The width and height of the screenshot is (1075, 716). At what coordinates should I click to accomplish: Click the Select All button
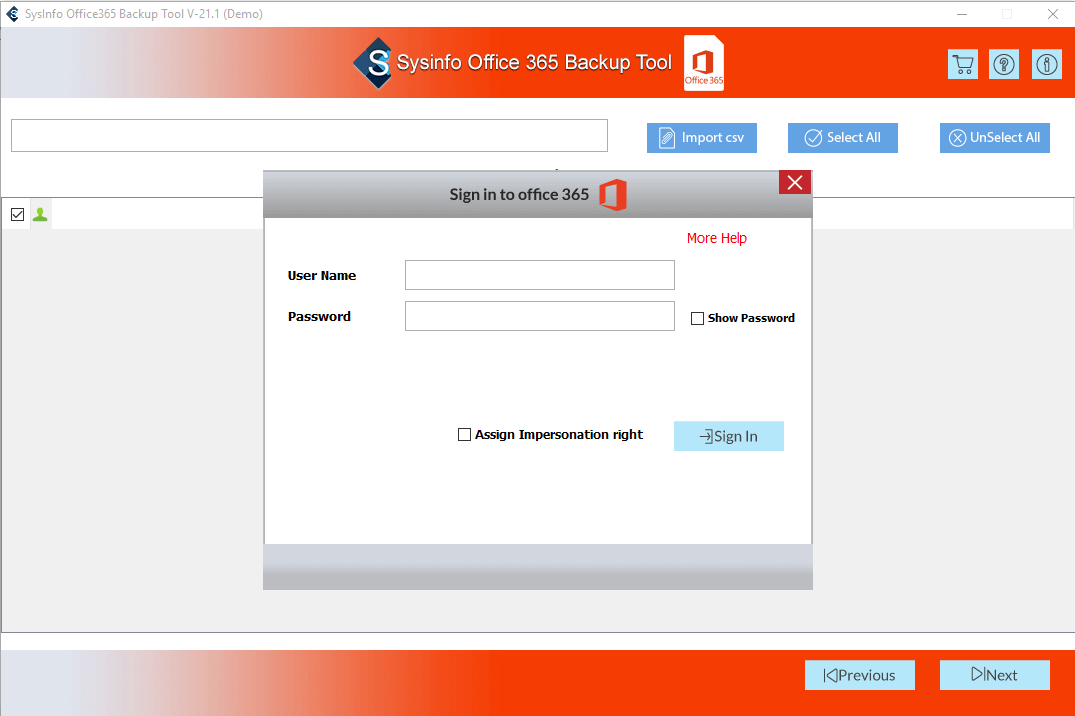click(842, 138)
